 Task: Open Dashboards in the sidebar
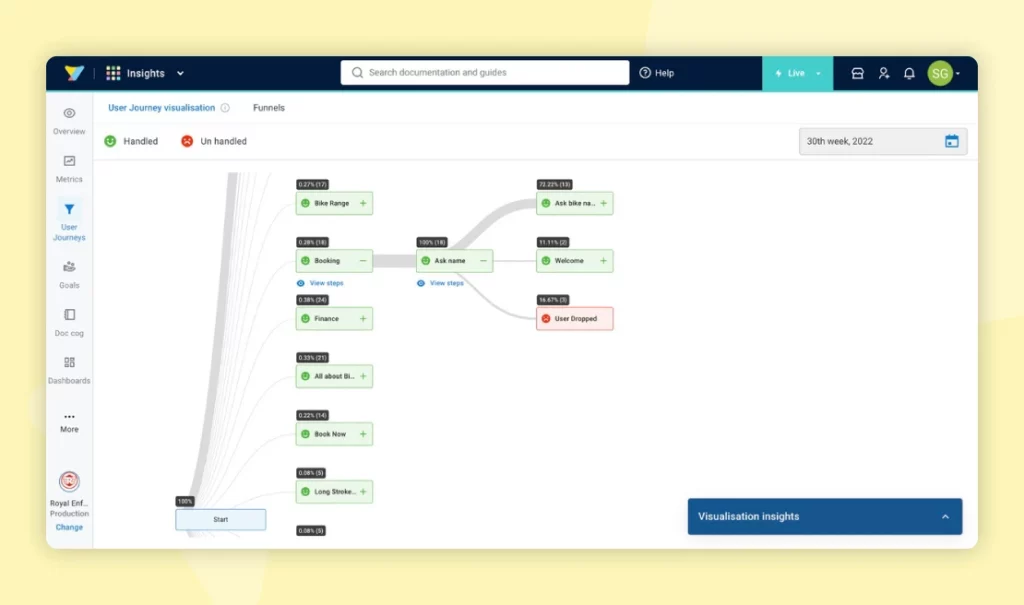pyautogui.click(x=69, y=370)
